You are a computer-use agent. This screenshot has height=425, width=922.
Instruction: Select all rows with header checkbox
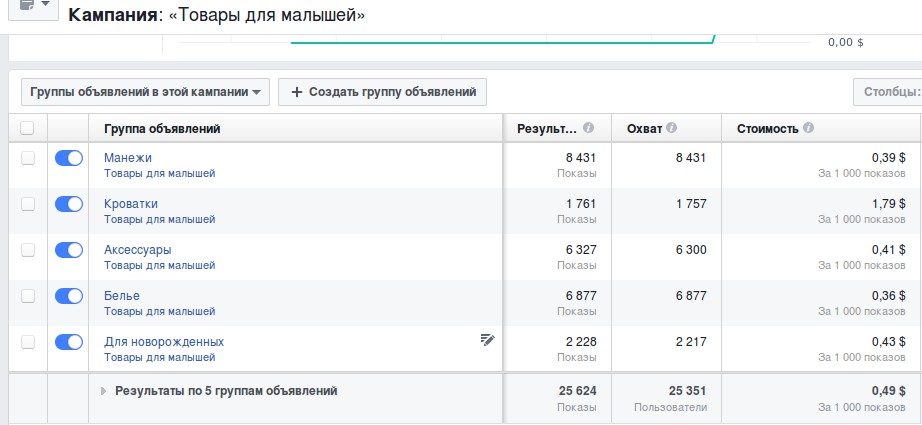coord(27,128)
